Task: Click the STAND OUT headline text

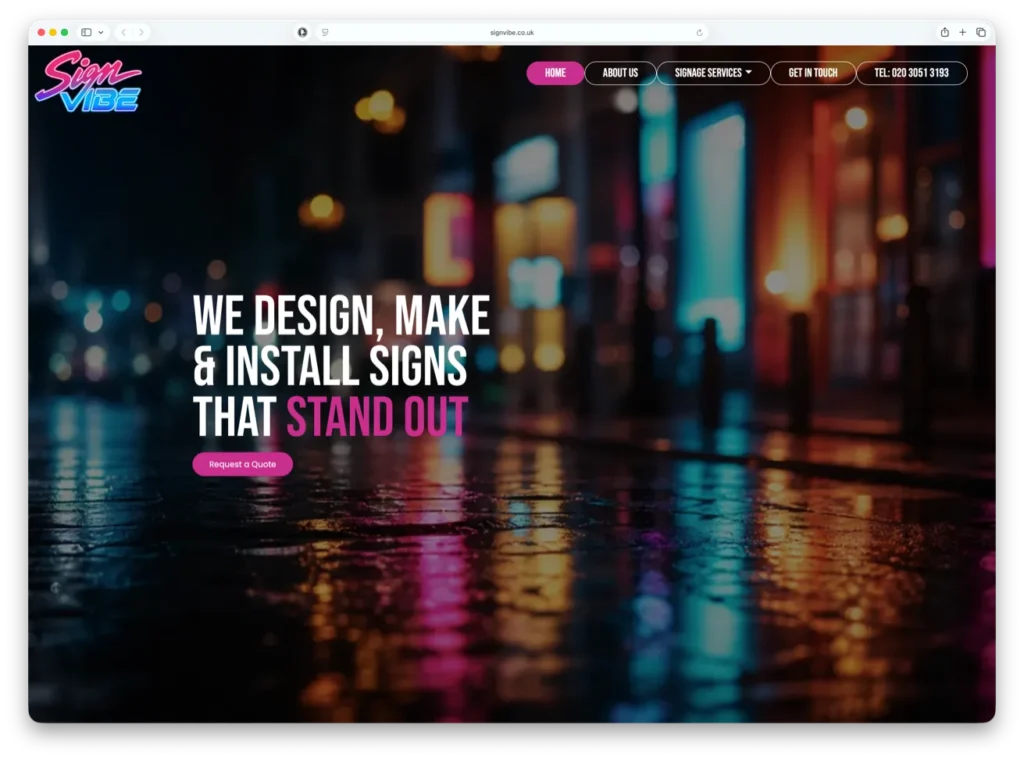Action: [x=377, y=416]
